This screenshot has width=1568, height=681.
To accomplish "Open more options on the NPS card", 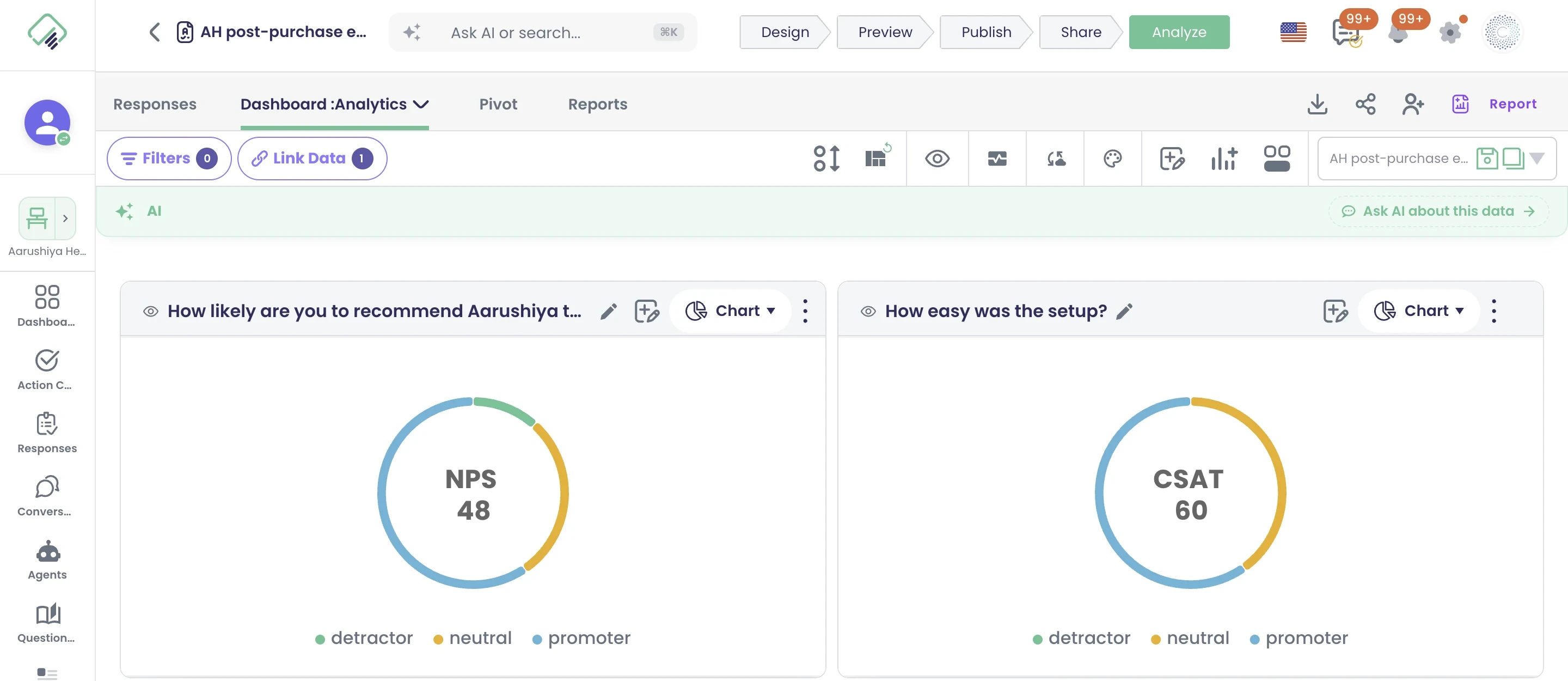I will pos(805,311).
